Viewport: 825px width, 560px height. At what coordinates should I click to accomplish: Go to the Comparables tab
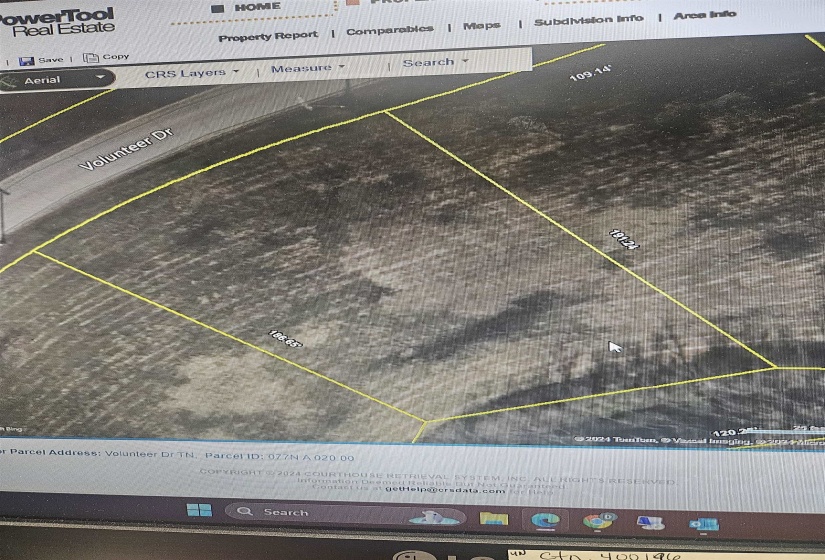[389, 31]
